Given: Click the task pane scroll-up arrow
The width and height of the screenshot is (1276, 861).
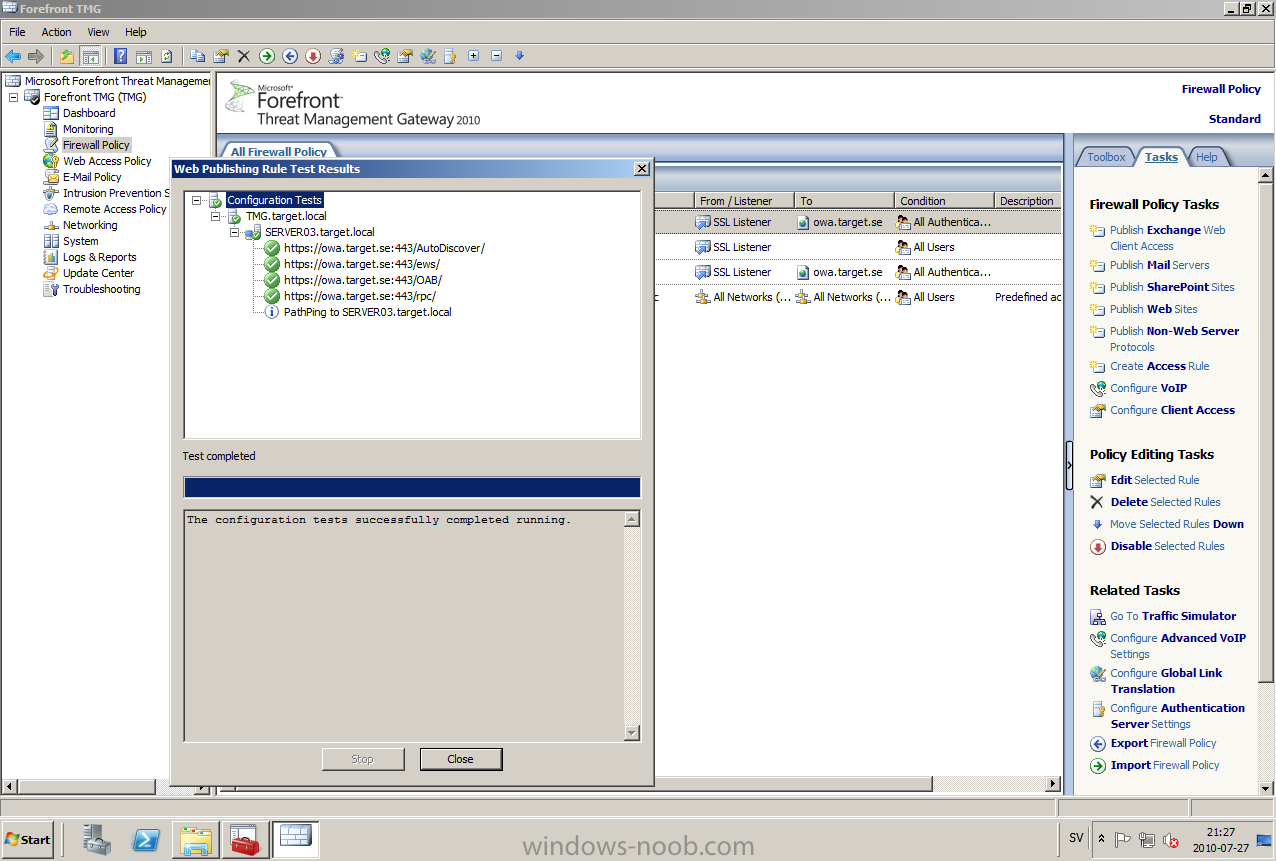Looking at the screenshot, I should [x=1266, y=177].
